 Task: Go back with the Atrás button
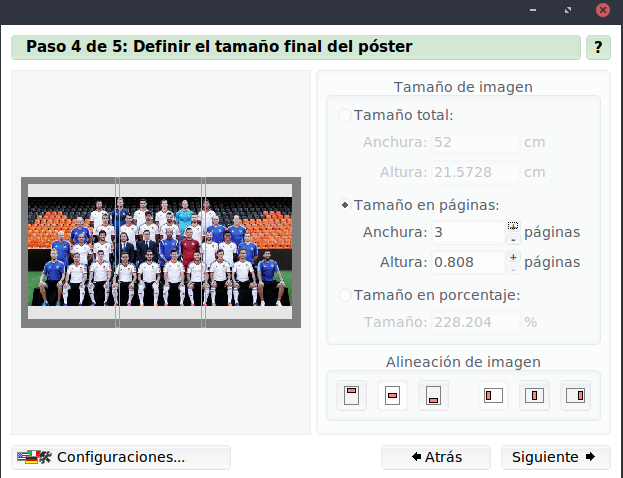click(436, 457)
